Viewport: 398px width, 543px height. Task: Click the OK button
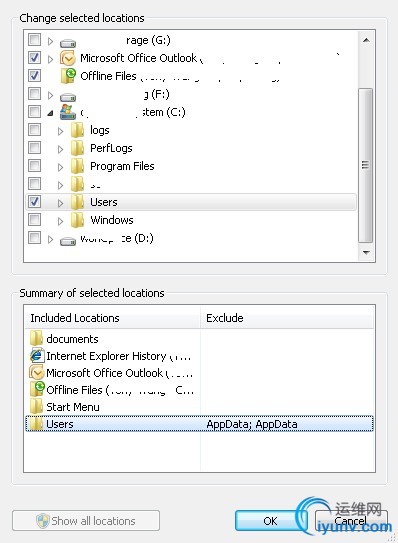coord(270,520)
